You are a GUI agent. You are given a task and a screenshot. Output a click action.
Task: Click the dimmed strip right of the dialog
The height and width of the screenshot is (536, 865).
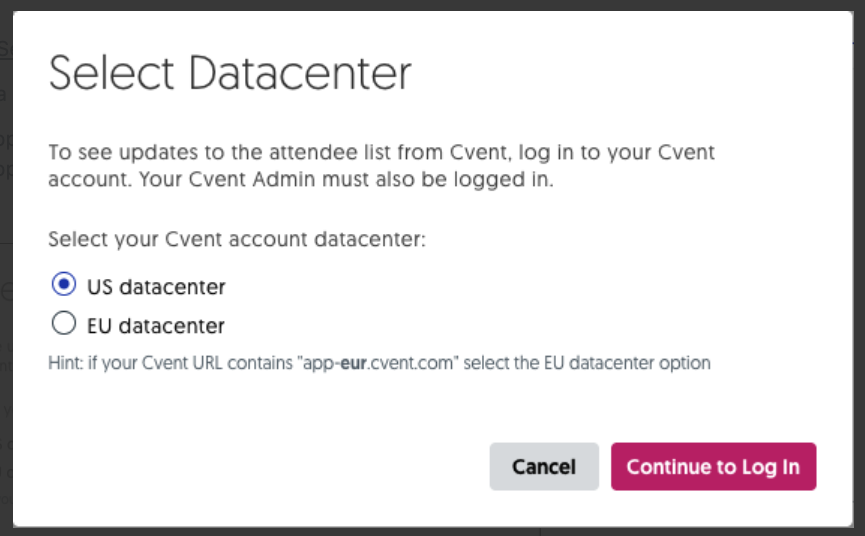859,268
